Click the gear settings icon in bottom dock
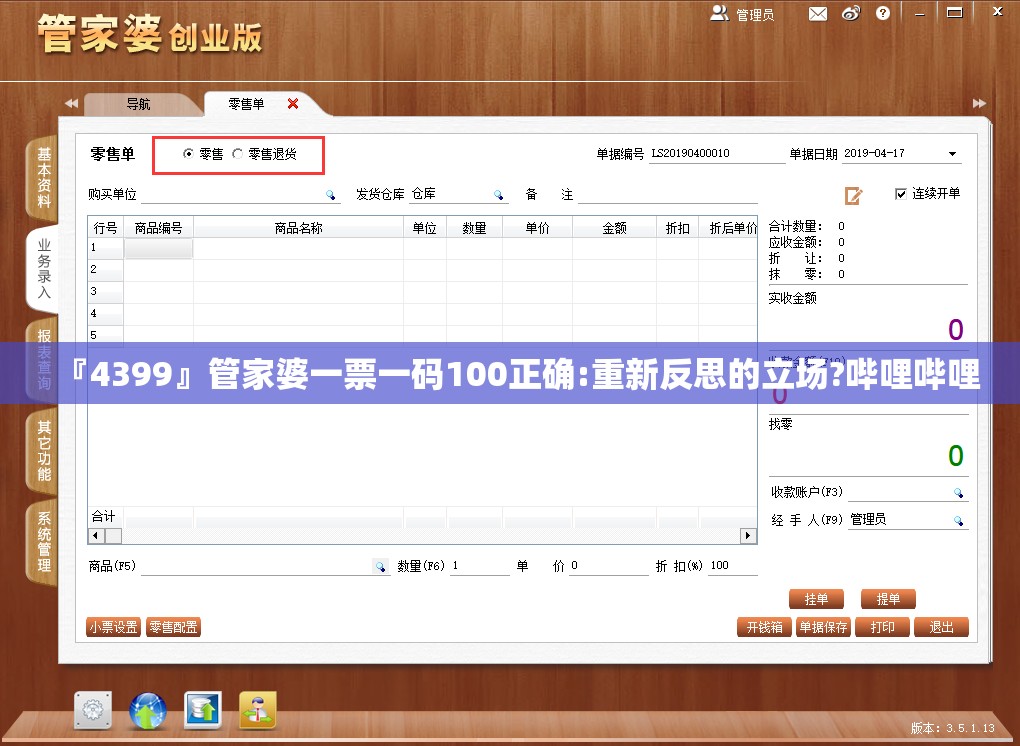1020x746 pixels. coord(93,711)
